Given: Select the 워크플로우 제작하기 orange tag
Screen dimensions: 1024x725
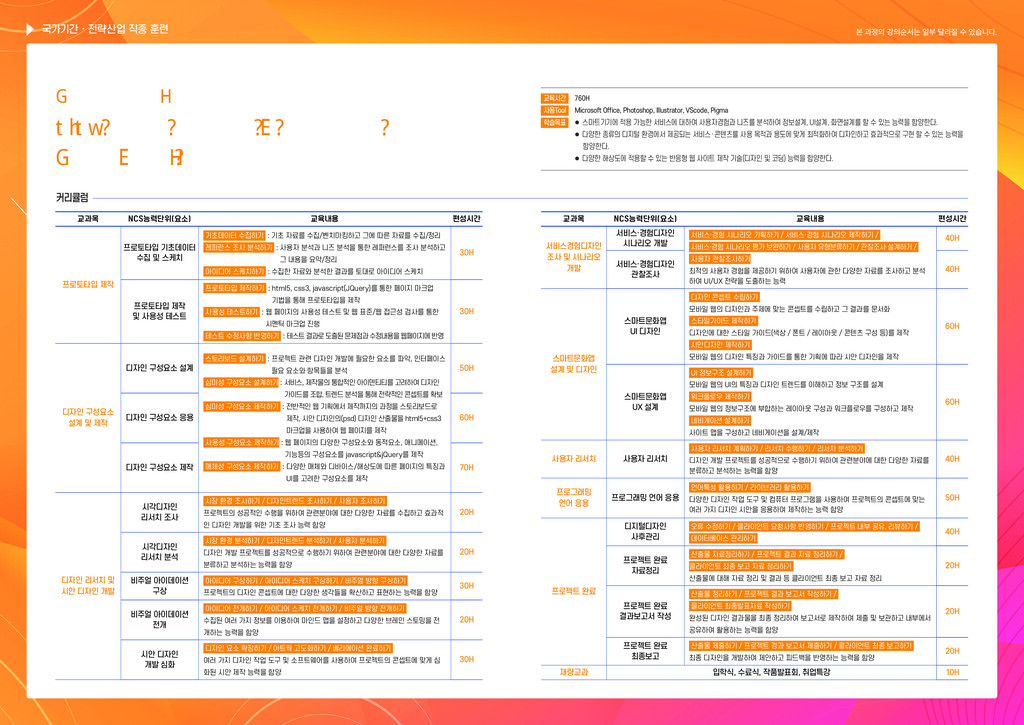Looking at the screenshot, I should coord(720,397).
